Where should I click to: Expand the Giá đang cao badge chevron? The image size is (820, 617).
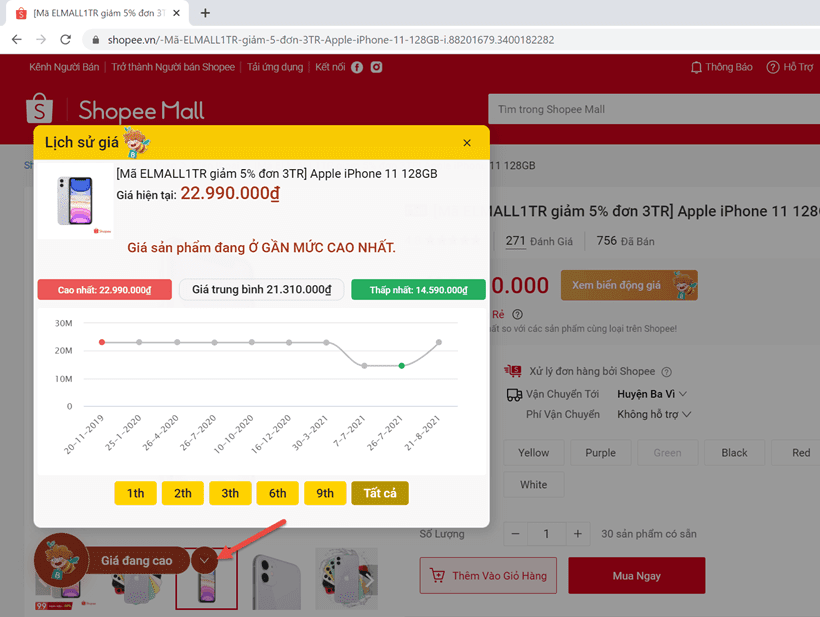[206, 561]
